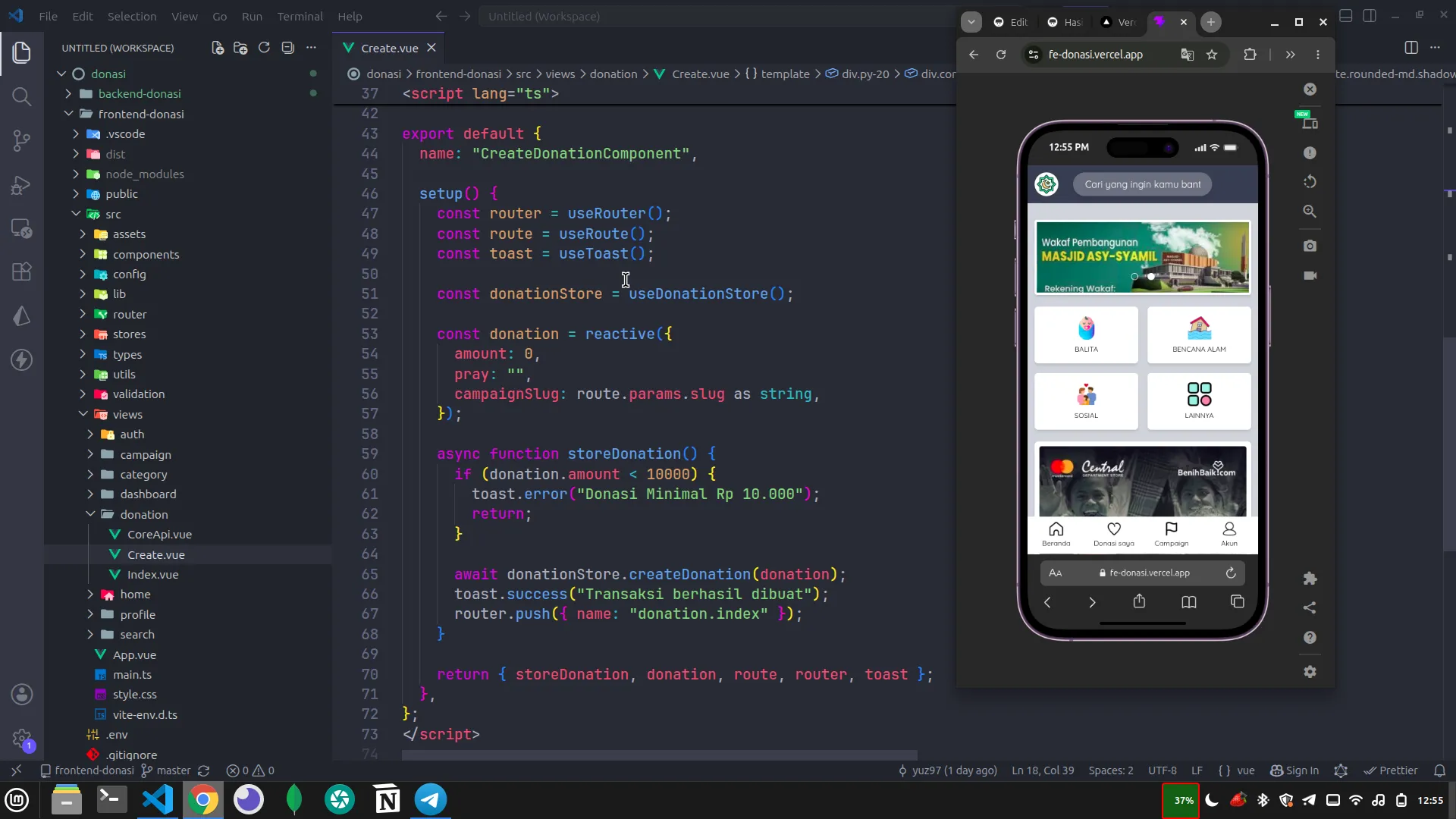Expand the backend-donasi folder
The width and height of the screenshot is (1456, 819).
click(140, 94)
